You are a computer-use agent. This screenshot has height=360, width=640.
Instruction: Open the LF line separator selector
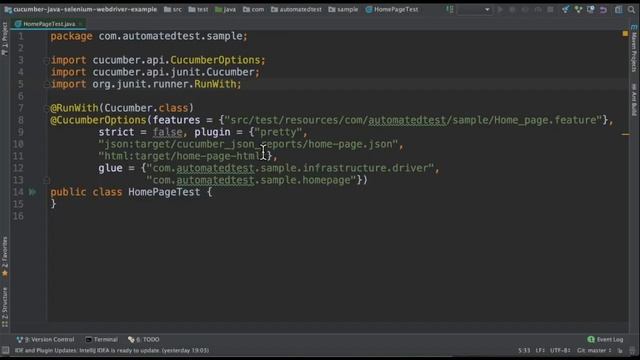[540, 351]
